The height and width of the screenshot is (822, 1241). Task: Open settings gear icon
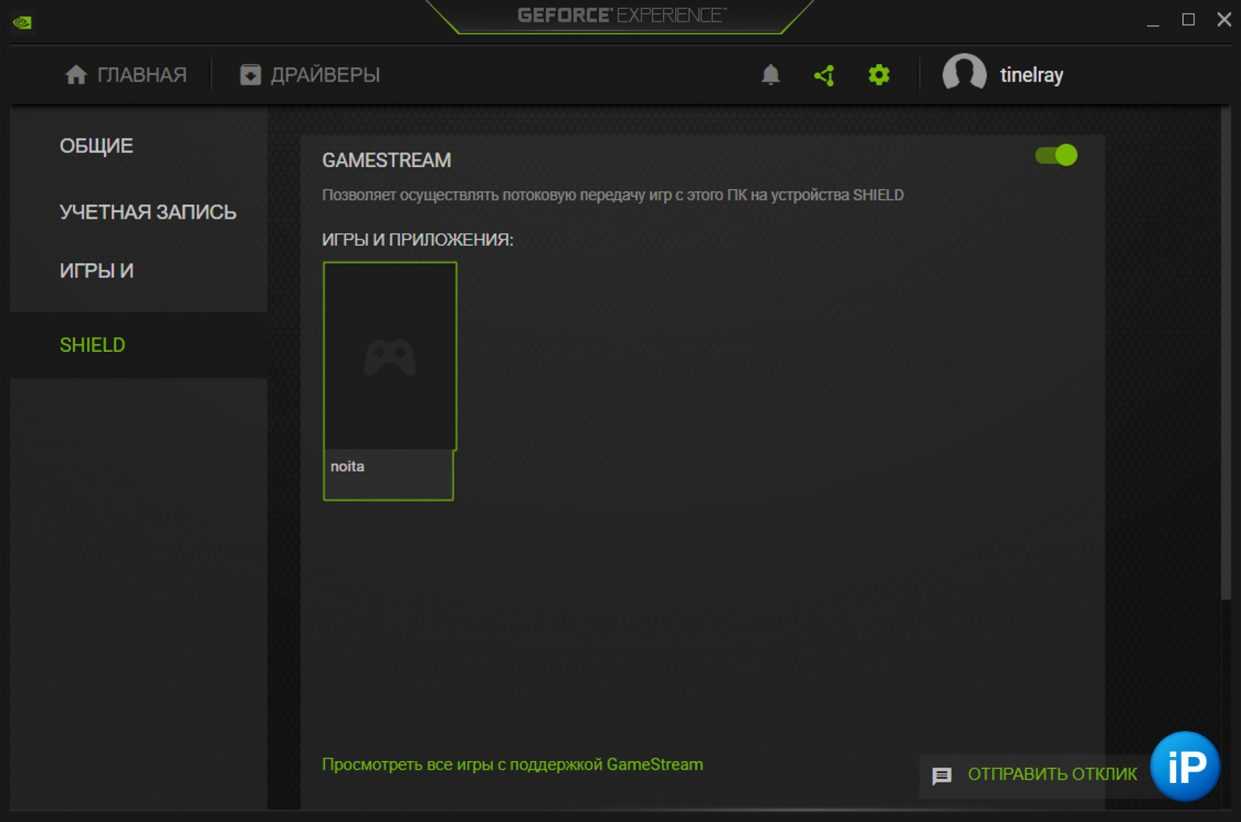tap(879, 75)
